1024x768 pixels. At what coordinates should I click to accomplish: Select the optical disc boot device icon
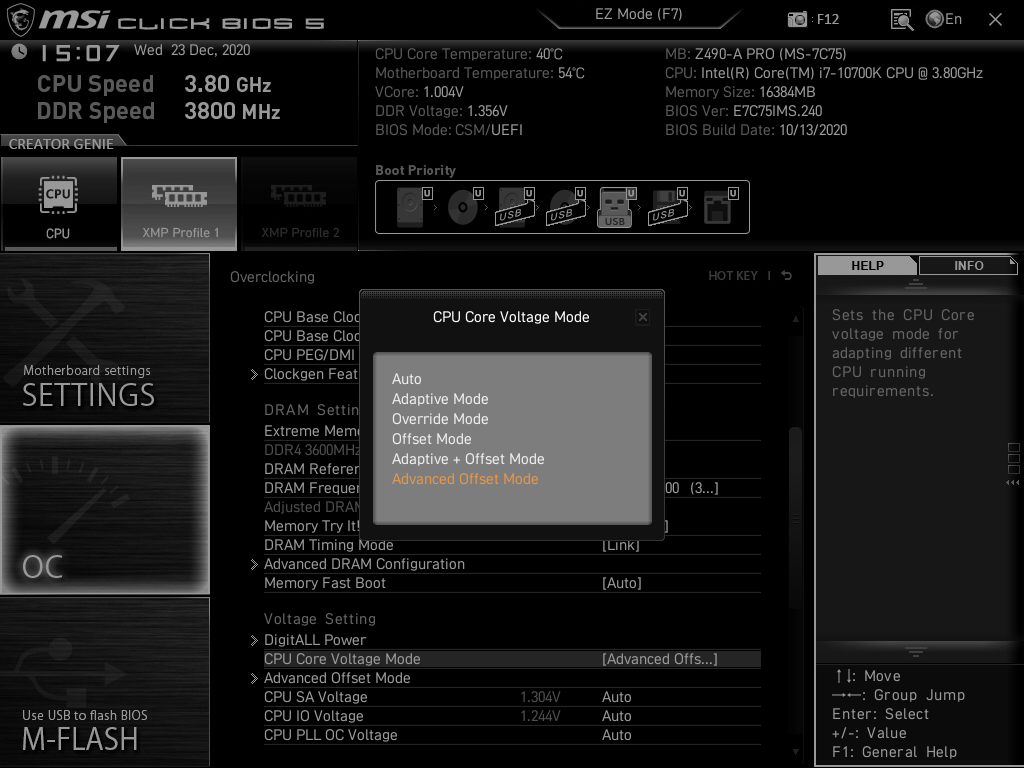click(x=465, y=207)
